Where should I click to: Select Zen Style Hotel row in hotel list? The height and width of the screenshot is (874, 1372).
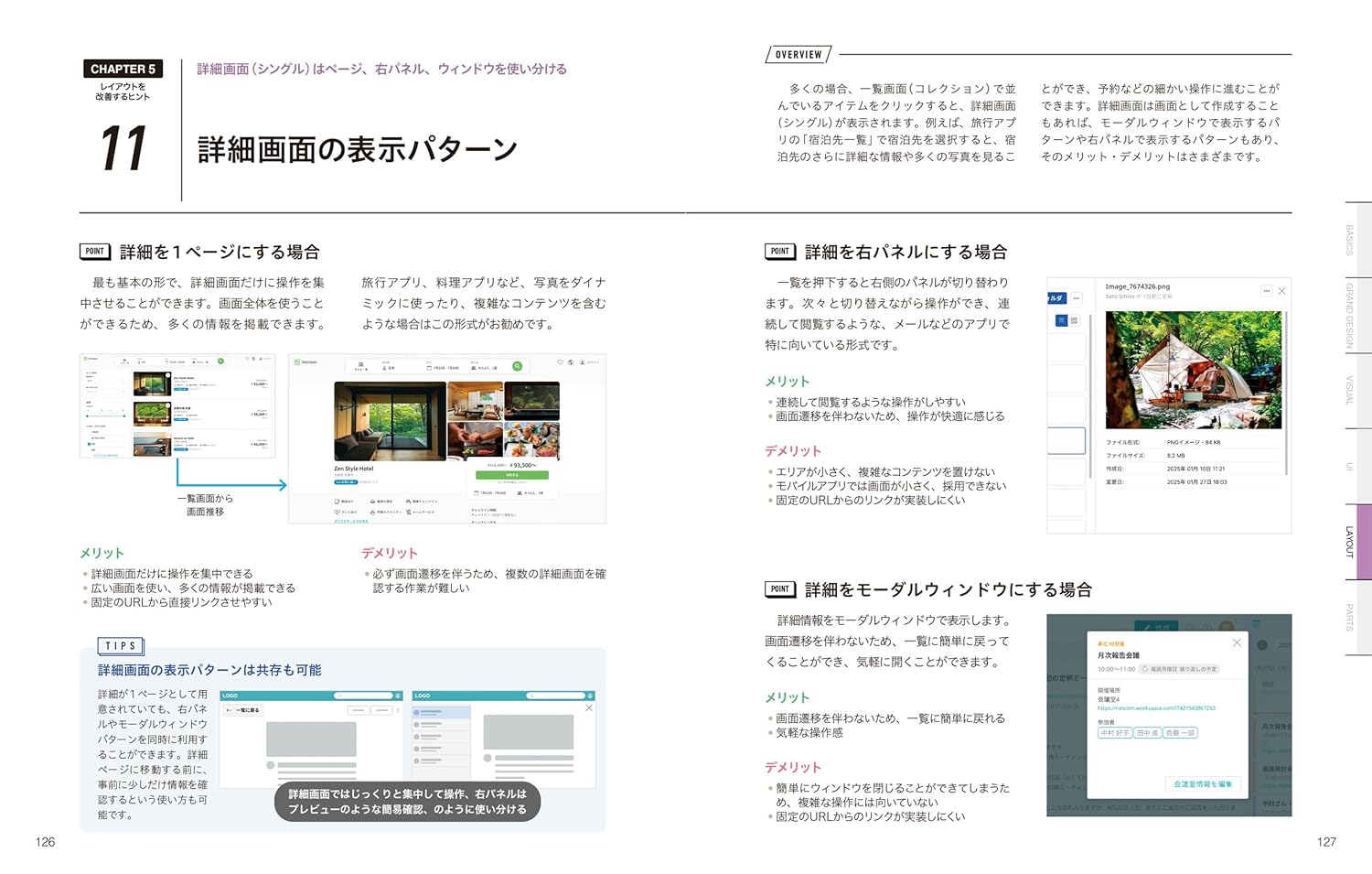(201, 383)
